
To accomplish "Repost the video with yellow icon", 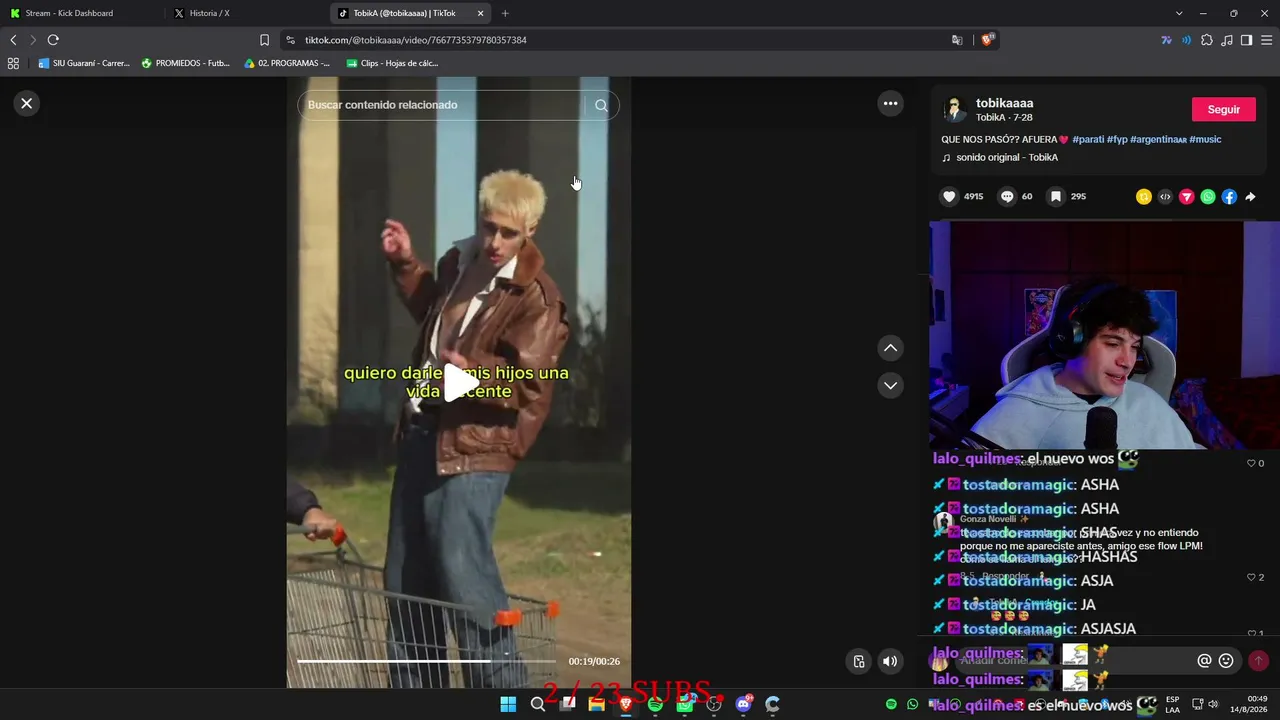I will click(x=1144, y=197).
